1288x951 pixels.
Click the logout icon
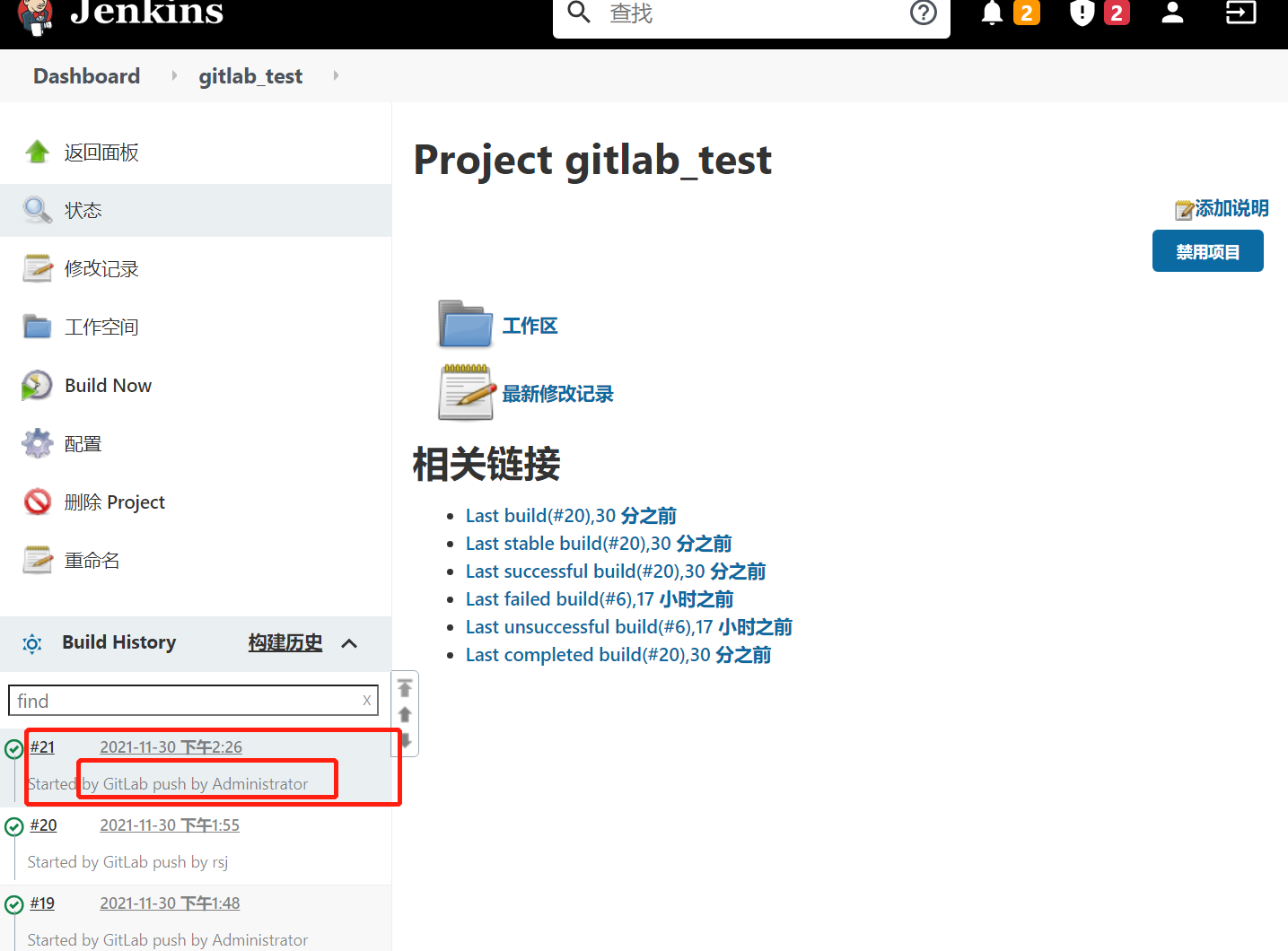pyautogui.click(x=1240, y=13)
